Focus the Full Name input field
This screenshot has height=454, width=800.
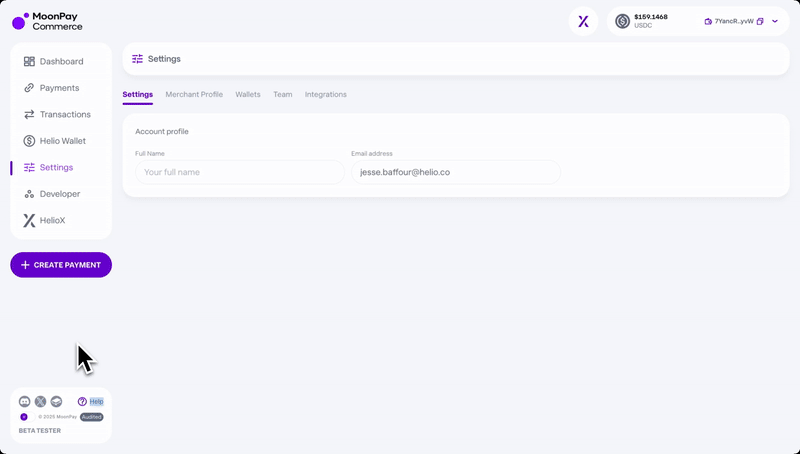pyautogui.click(x=240, y=172)
